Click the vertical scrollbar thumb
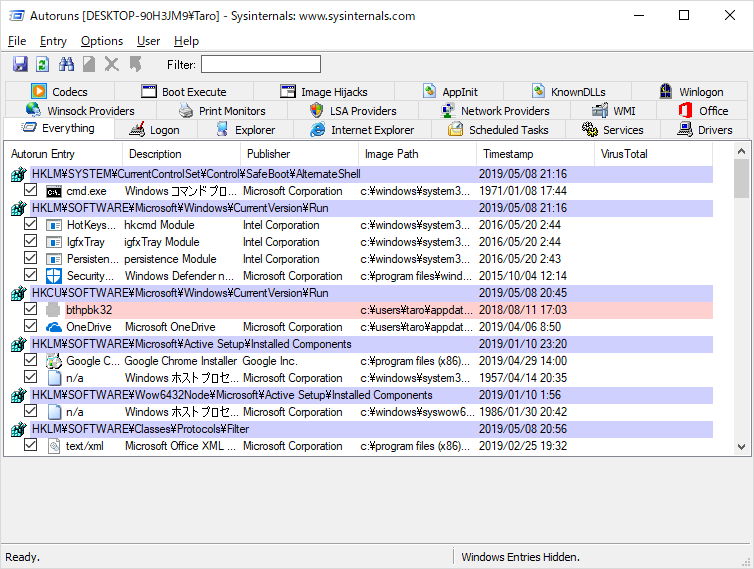Screen dimensions: 754x569 click(741, 178)
